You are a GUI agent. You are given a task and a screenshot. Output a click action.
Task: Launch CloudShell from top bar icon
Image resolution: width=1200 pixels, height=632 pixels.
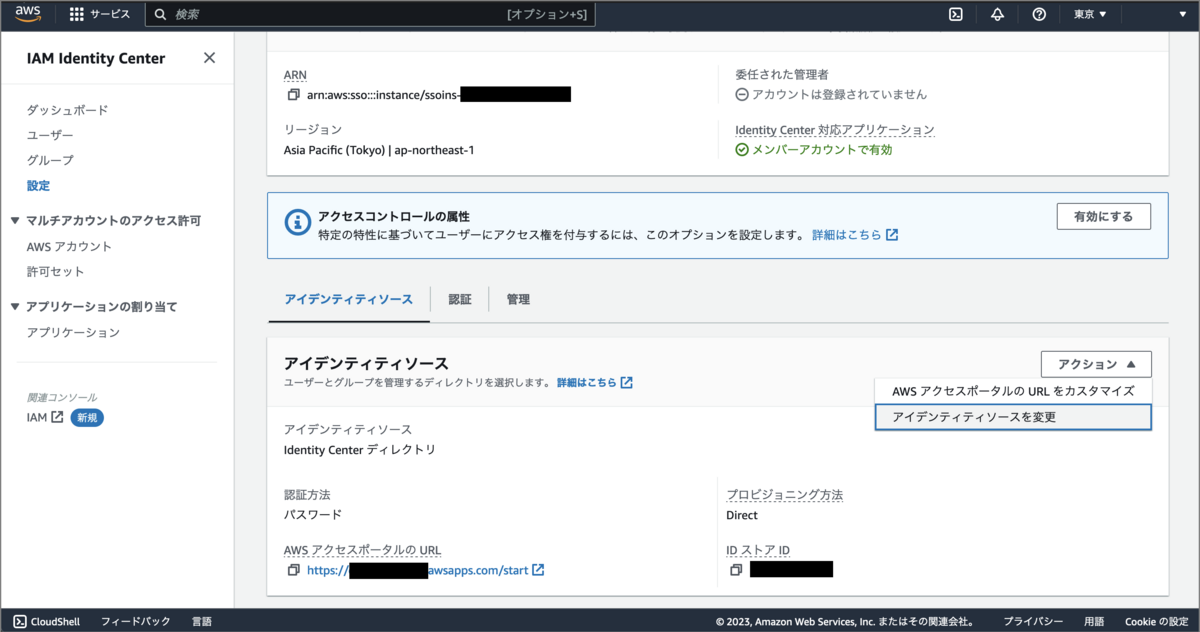point(955,14)
